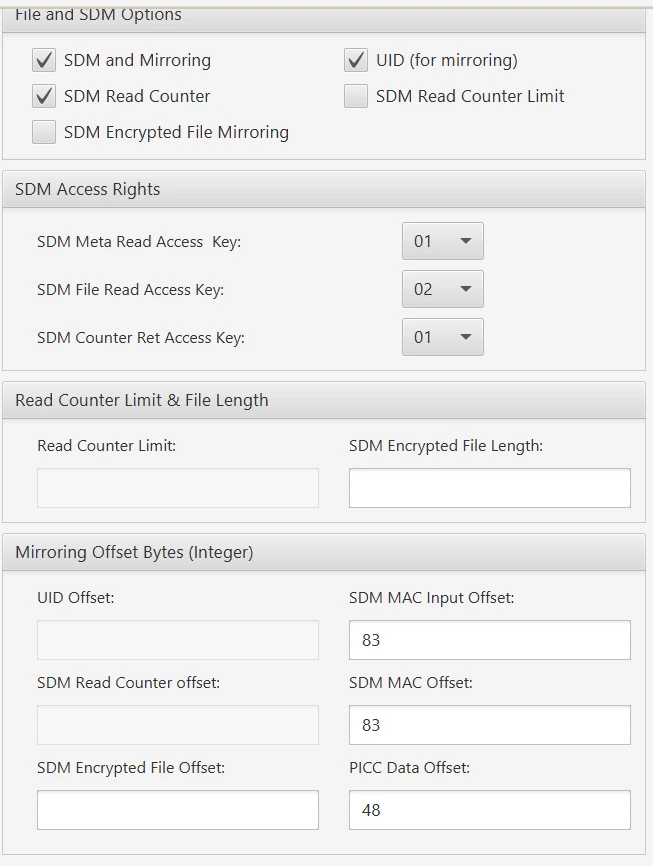The width and height of the screenshot is (653, 866).
Task: Click the SDM Encrypted File Length field
Action: [489, 488]
